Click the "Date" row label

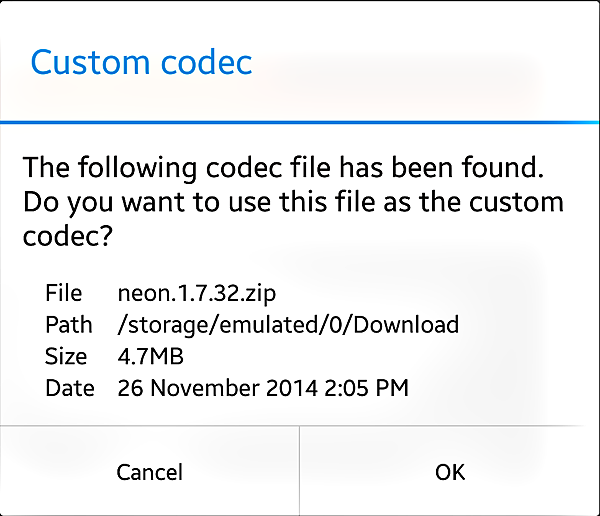tap(70, 387)
